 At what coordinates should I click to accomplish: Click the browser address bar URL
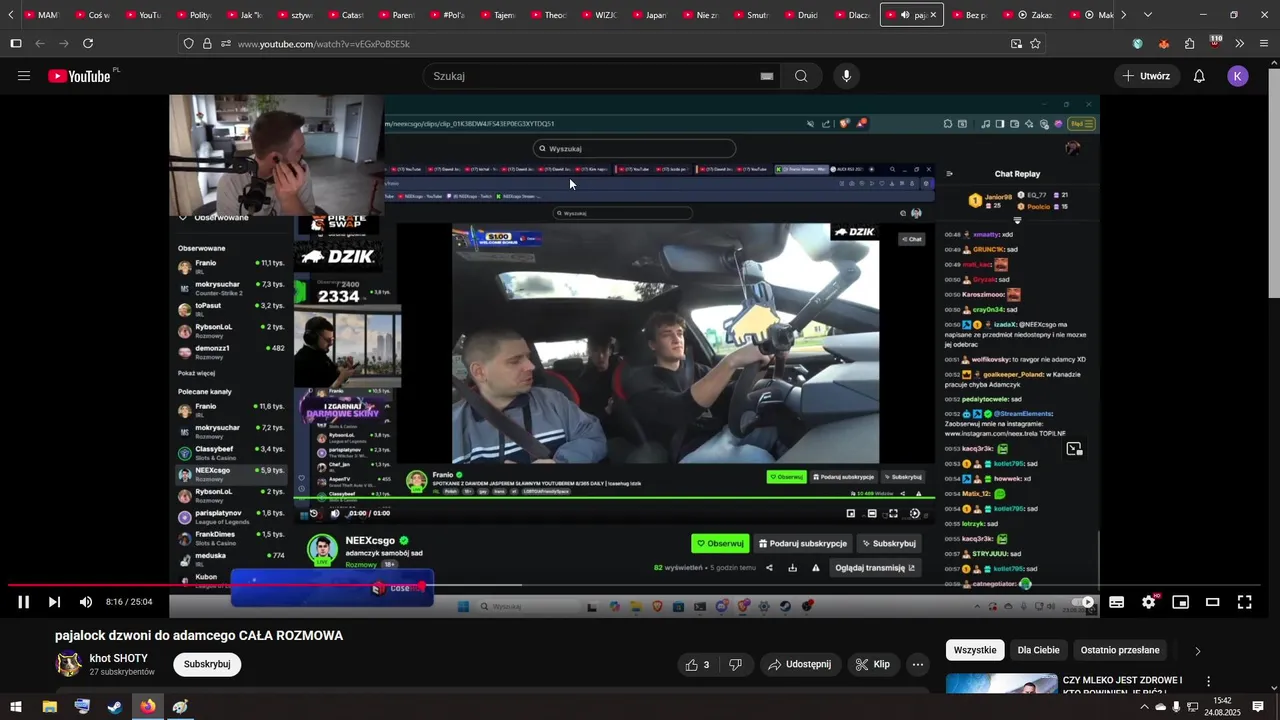pyautogui.click(x=323, y=44)
